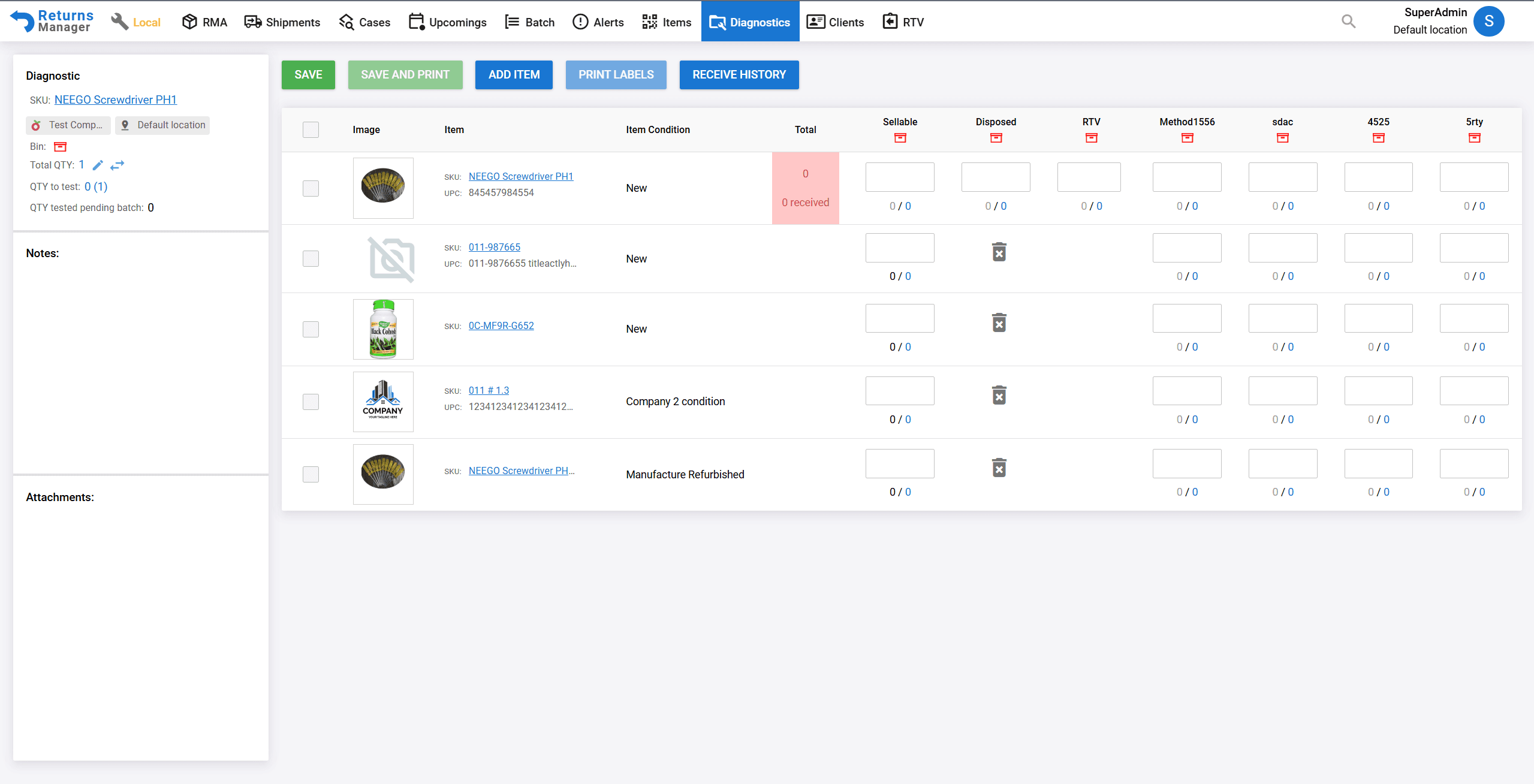Viewport: 1534px width, 784px height.
Task: Open the search magnifier icon
Action: (1348, 22)
